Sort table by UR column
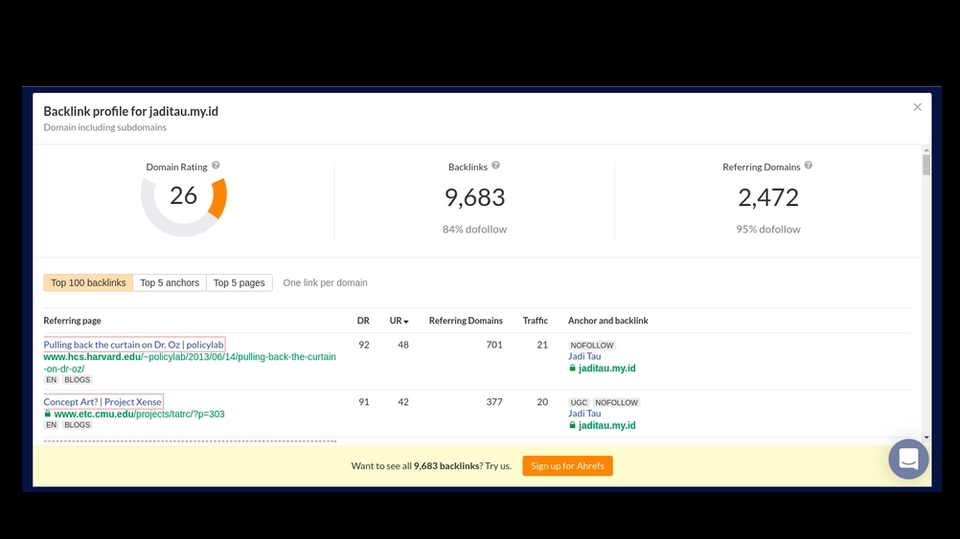 (399, 320)
